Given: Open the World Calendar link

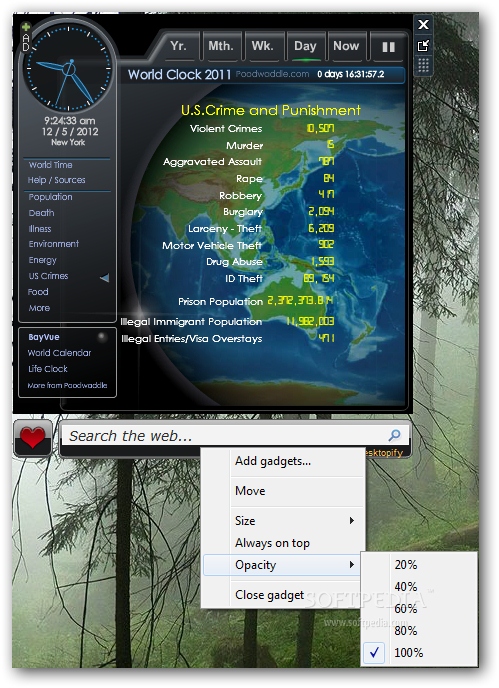Looking at the screenshot, I should 59,353.
